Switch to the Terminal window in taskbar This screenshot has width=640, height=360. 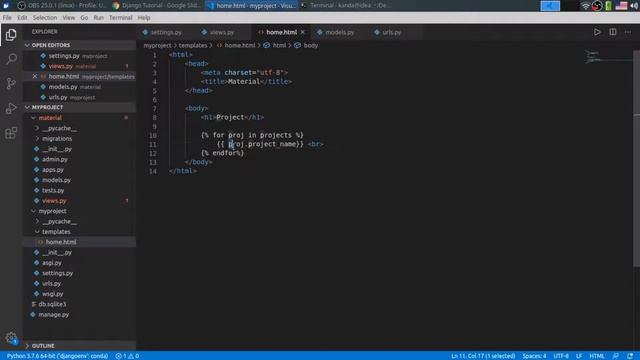click(x=346, y=6)
